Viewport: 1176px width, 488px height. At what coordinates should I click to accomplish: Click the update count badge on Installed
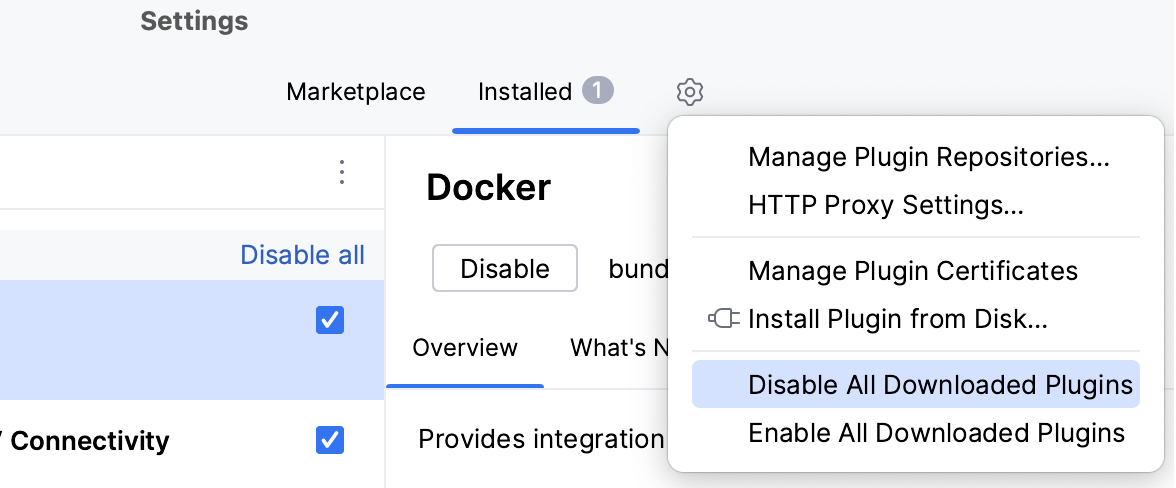coord(597,91)
